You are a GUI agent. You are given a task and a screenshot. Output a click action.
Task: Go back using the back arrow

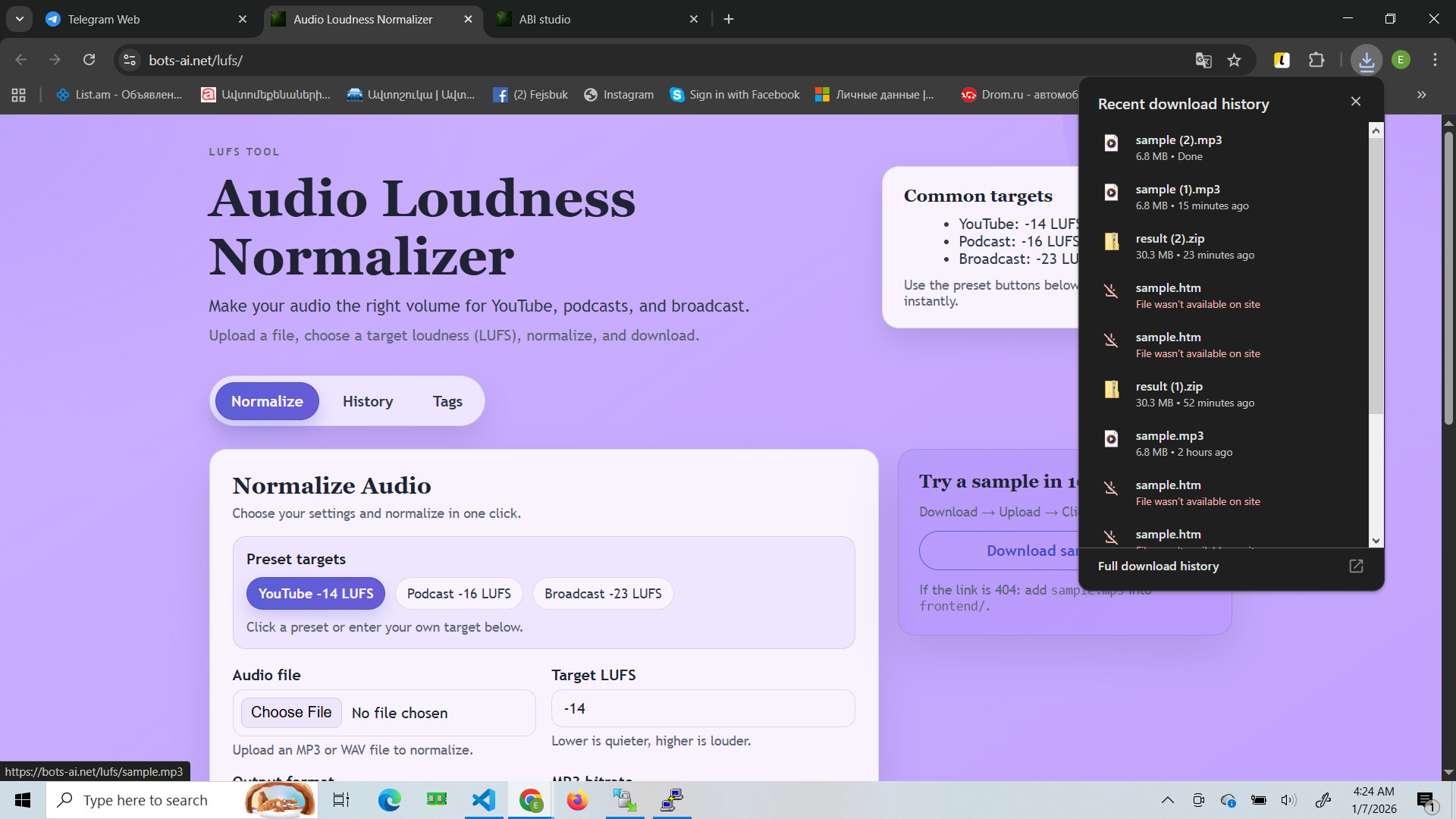pyautogui.click(x=20, y=59)
